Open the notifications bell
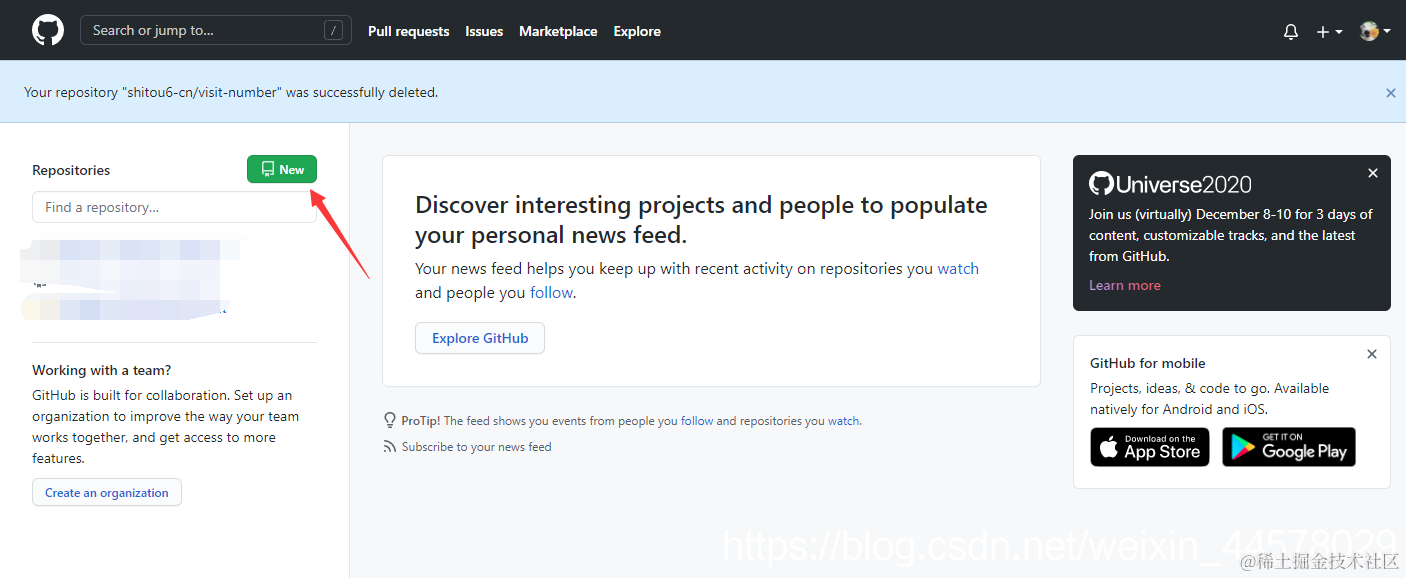1406x578 pixels. tap(1291, 32)
